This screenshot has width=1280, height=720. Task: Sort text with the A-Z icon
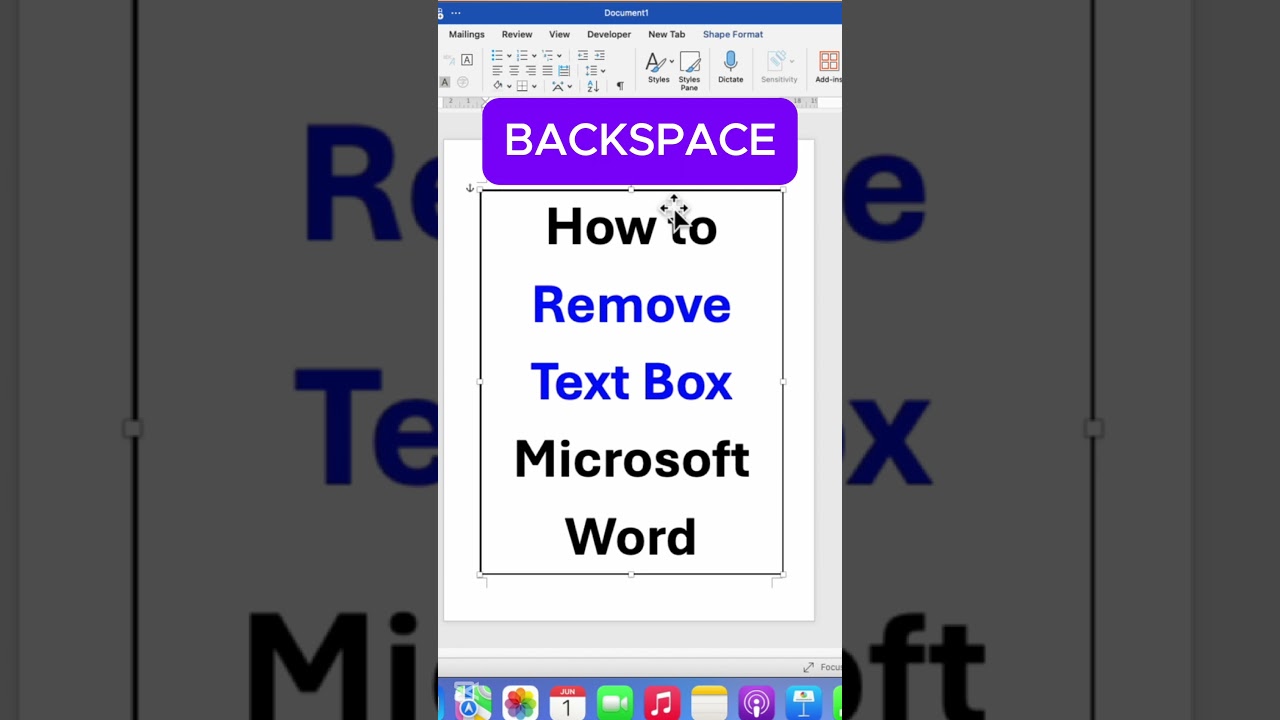pos(592,86)
